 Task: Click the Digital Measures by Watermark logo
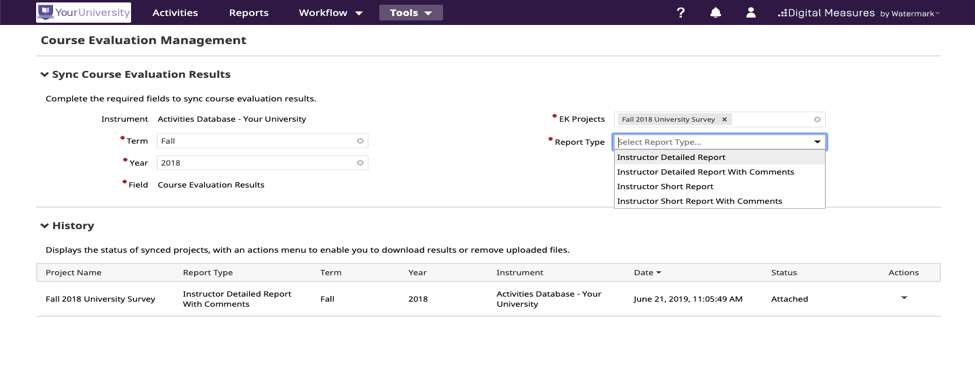[858, 13]
